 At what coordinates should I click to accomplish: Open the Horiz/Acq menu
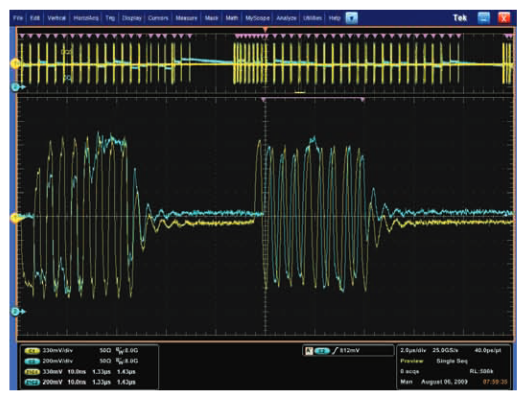pyautogui.click(x=86, y=18)
